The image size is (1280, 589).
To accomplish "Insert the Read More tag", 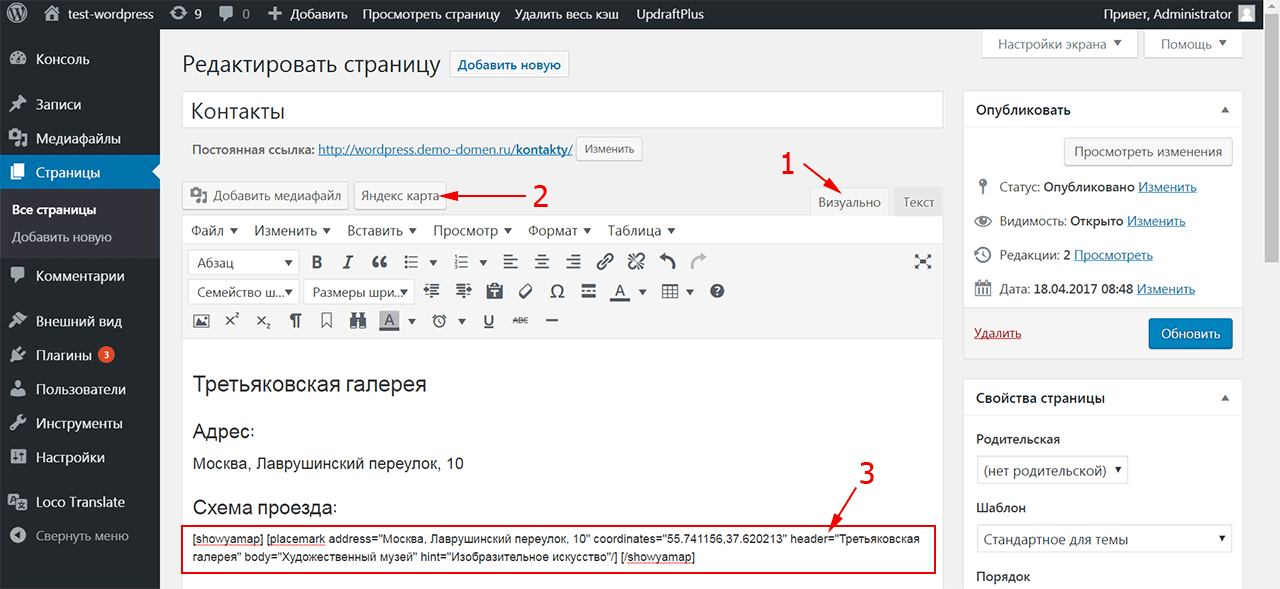I will tap(588, 291).
